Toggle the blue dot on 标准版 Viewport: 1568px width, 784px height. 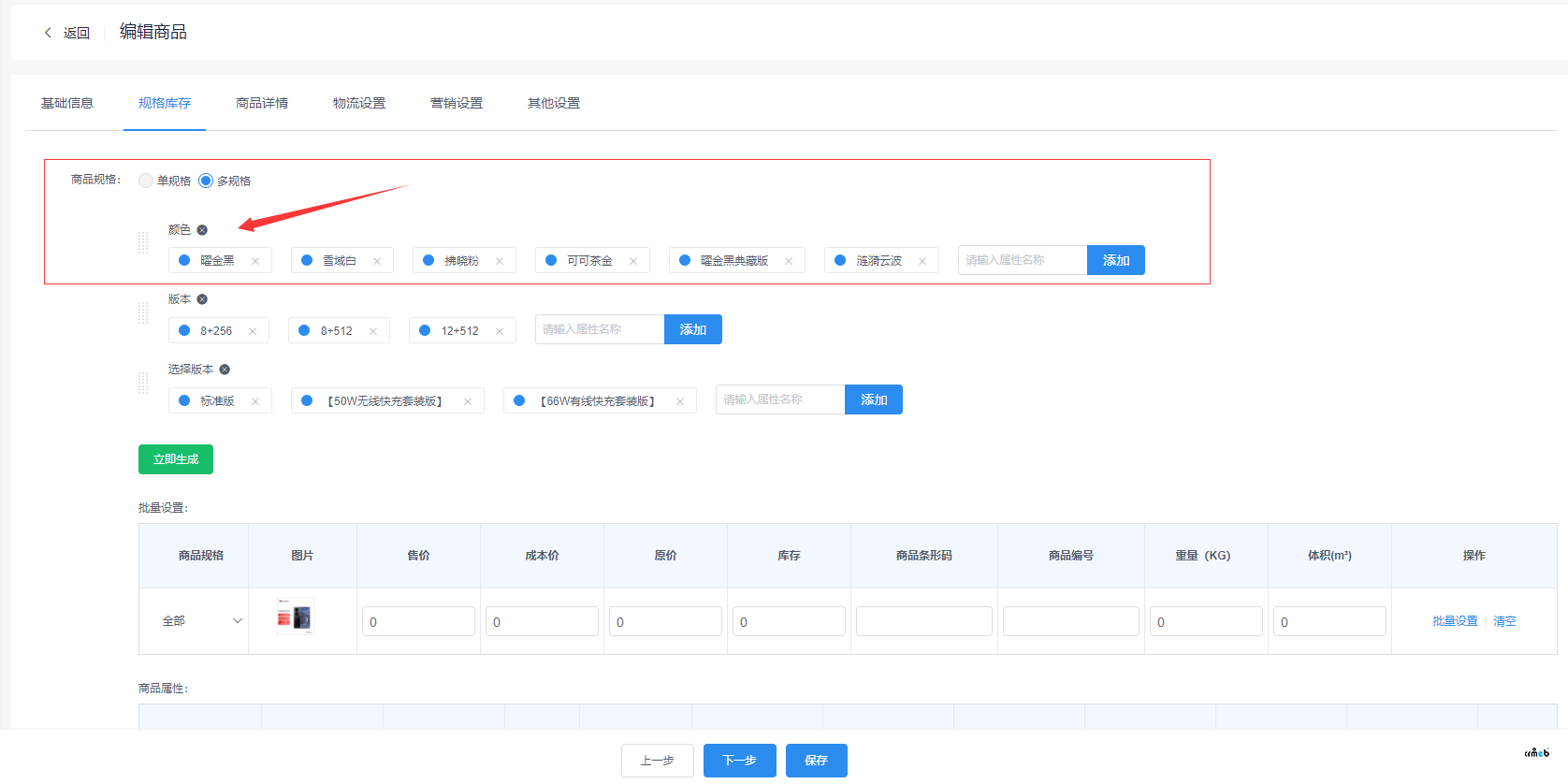184,400
